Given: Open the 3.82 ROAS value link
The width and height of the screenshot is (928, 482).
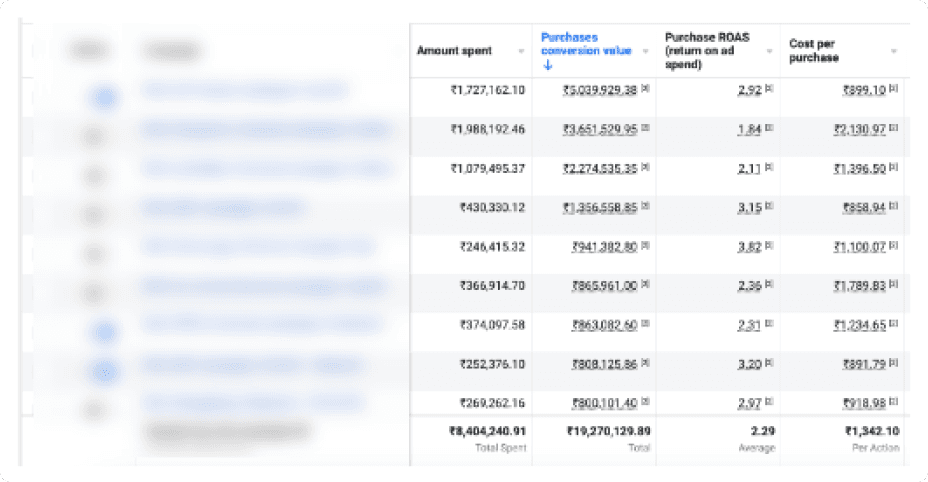Looking at the screenshot, I should (x=749, y=247).
